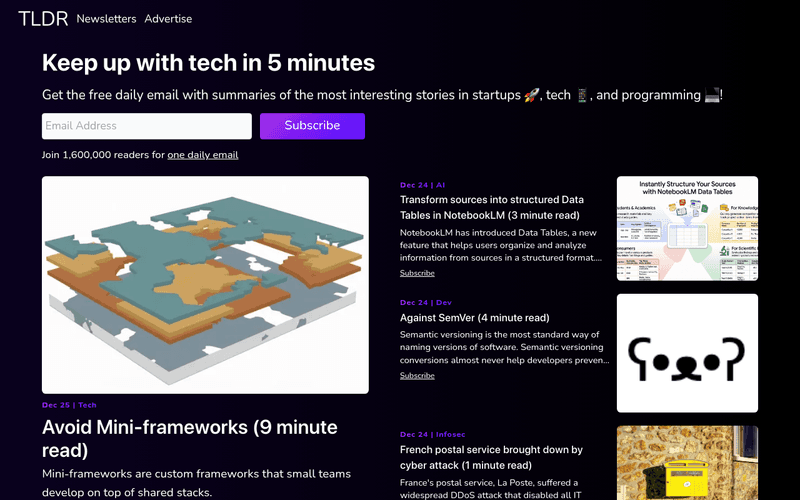Screen dimensions: 800x500
Task: Select the "Dec 24 | Dev" label
Action: [426, 302]
